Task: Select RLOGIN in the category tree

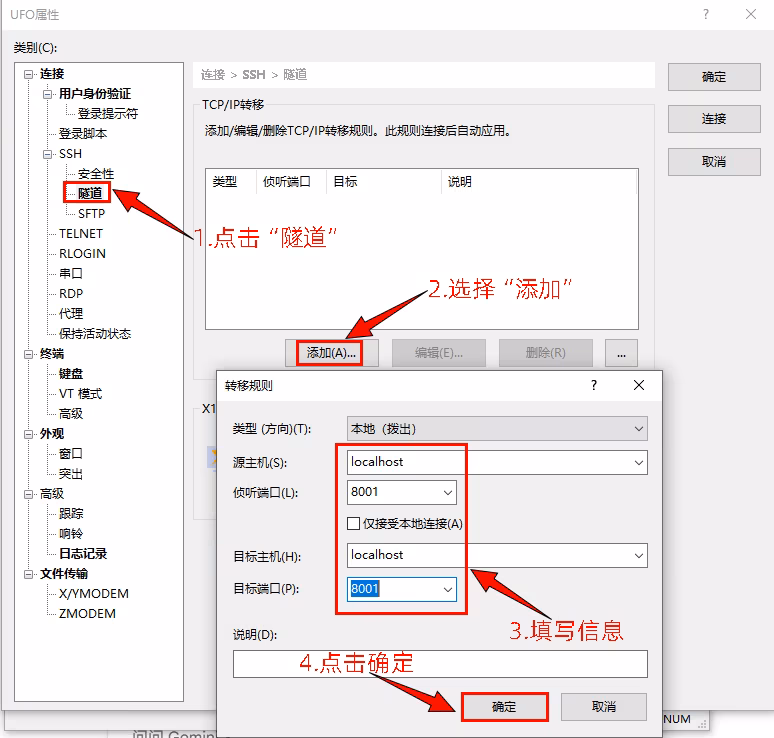Action: point(82,254)
